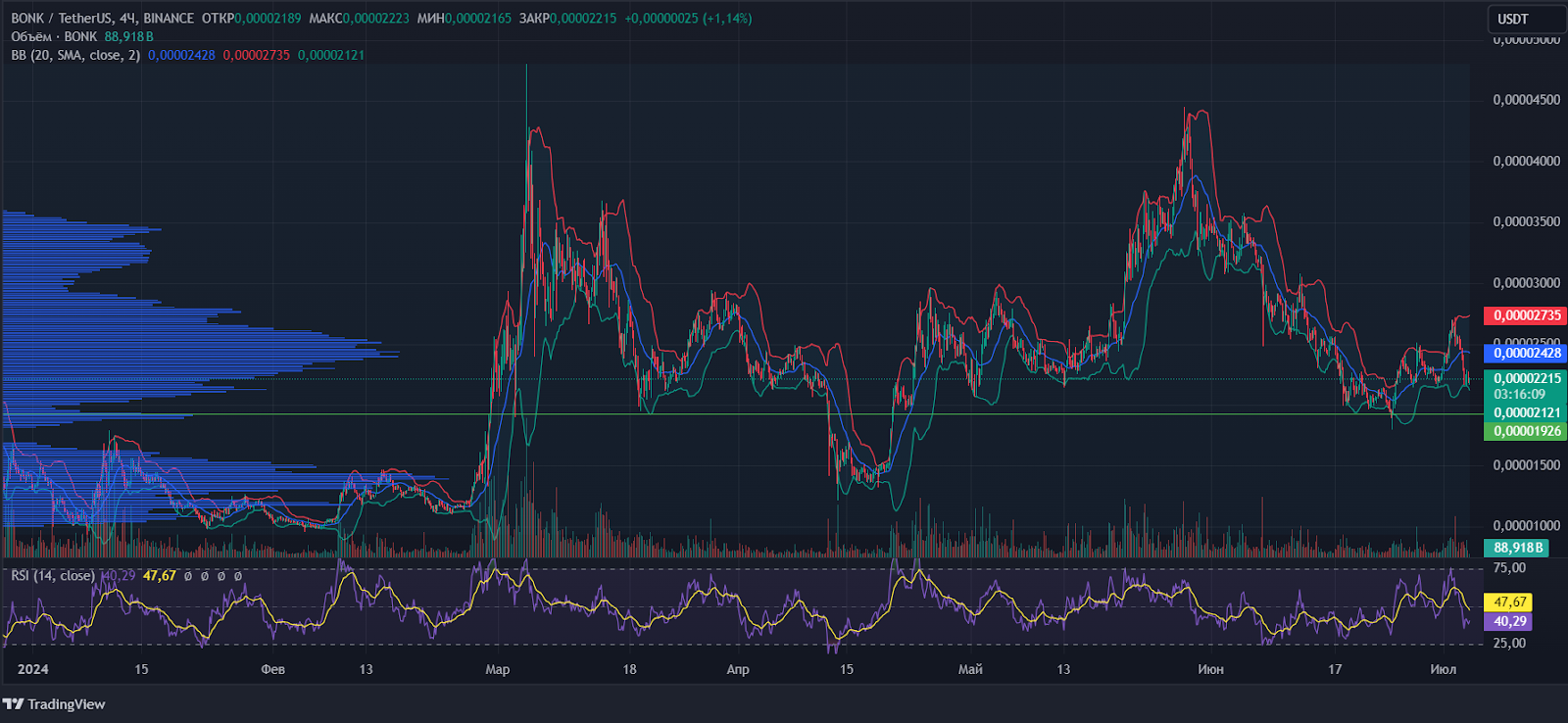Image resolution: width=1568 pixels, height=723 pixels.
Task: Click the ОТКР 0,00002189 open value
Action: 252,19
